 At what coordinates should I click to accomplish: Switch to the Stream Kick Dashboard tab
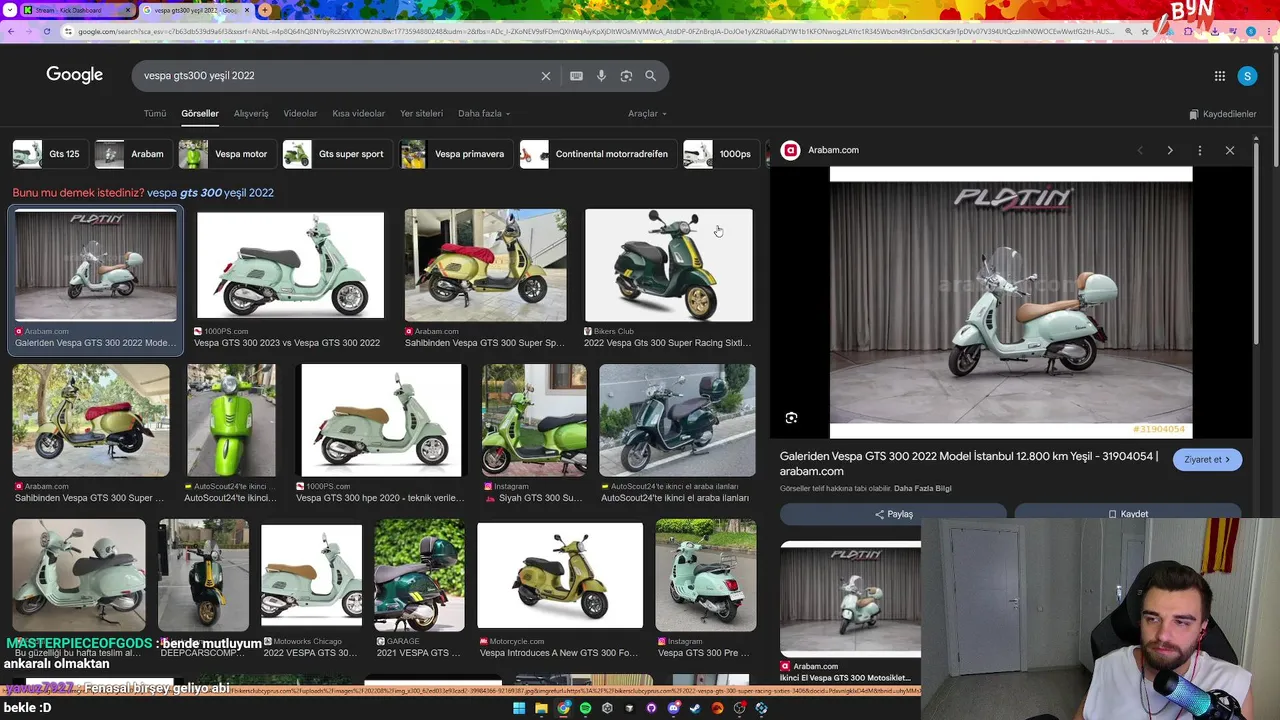click(77, 10)
